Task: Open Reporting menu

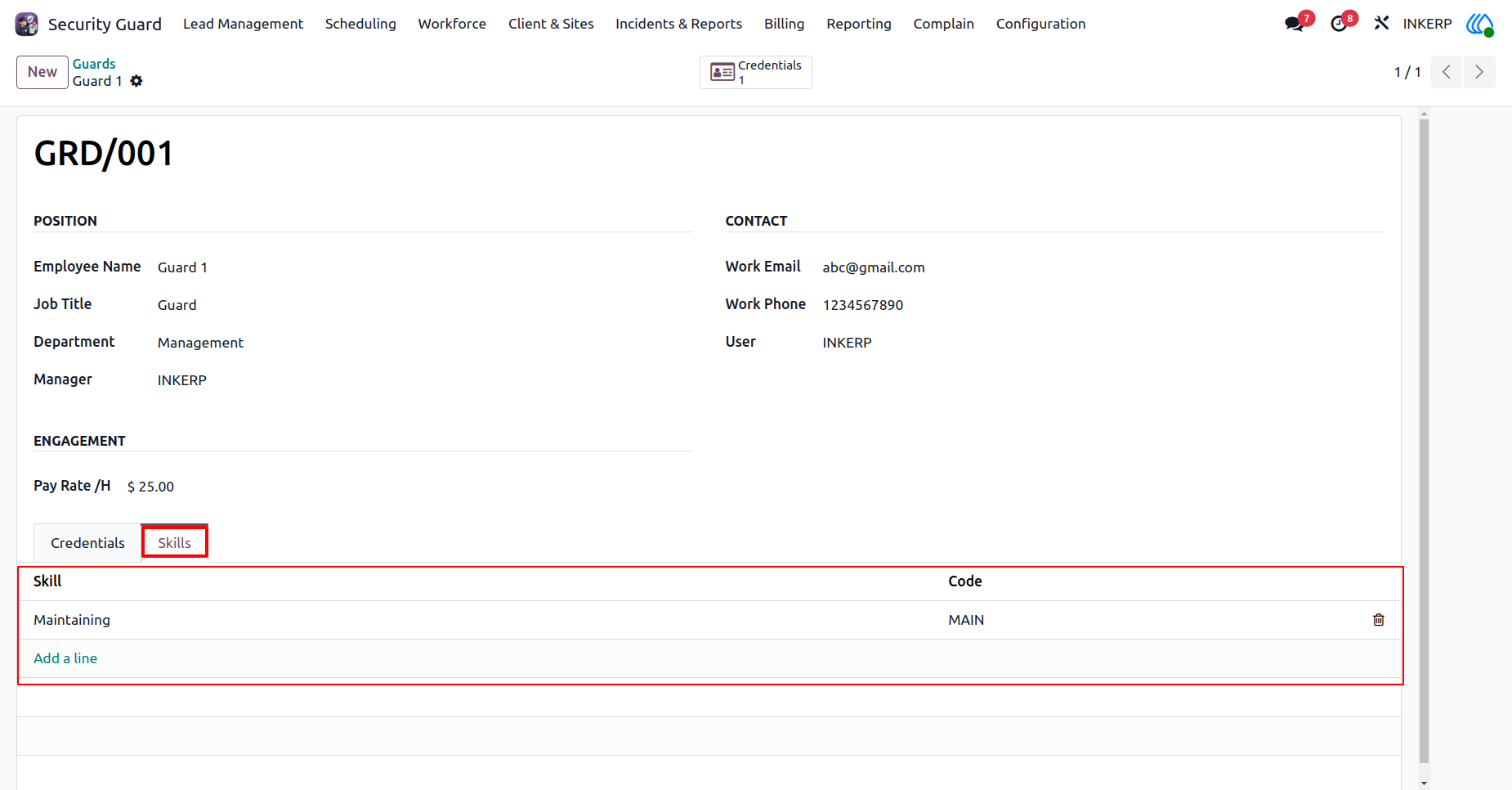Action: tap(859, 24)
